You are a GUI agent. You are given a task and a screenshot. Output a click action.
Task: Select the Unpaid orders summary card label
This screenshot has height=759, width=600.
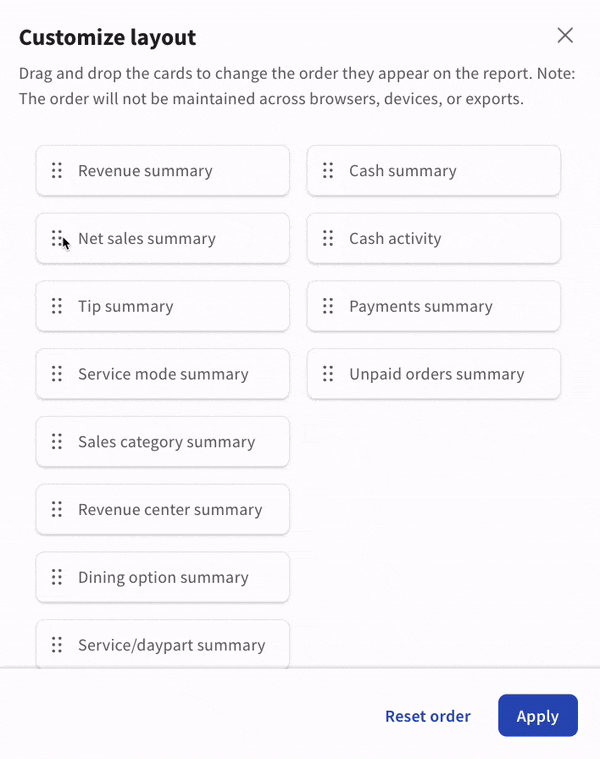click(x=436, y=374)
